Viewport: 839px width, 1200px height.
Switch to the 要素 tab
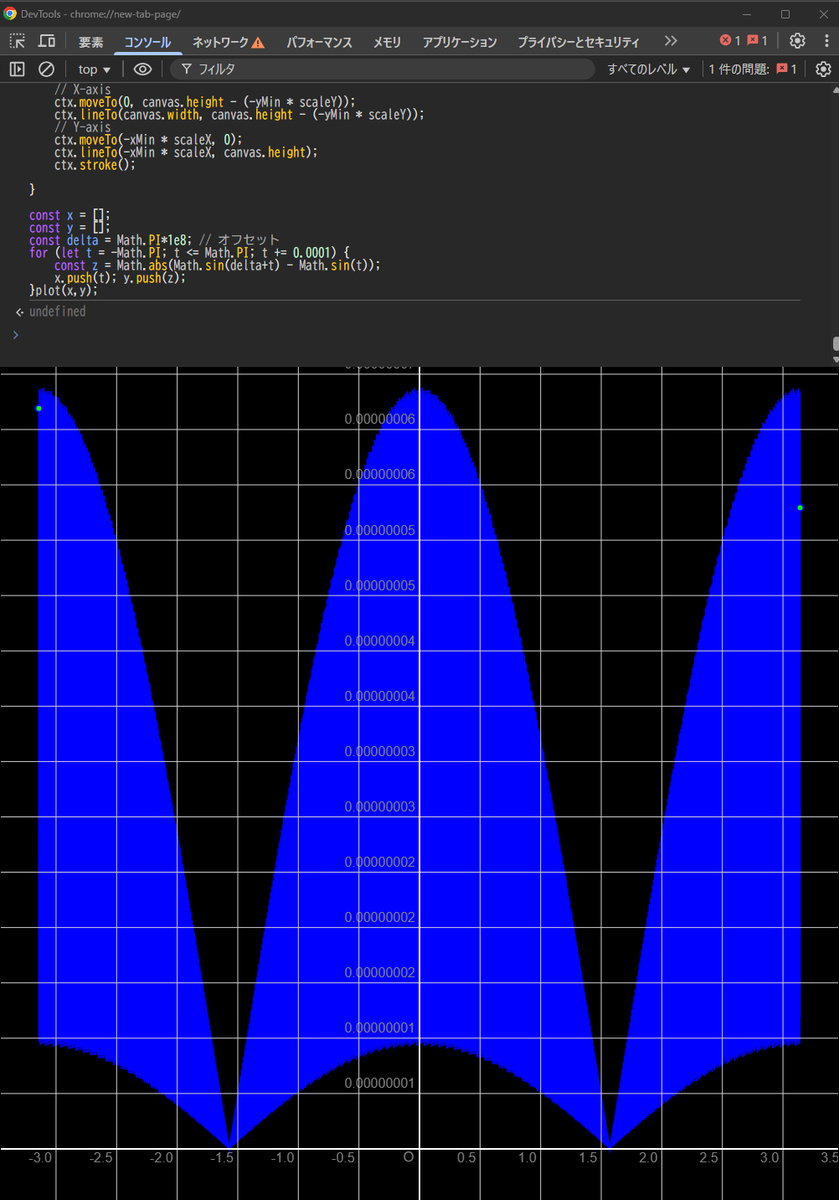(x=91, y=42)
